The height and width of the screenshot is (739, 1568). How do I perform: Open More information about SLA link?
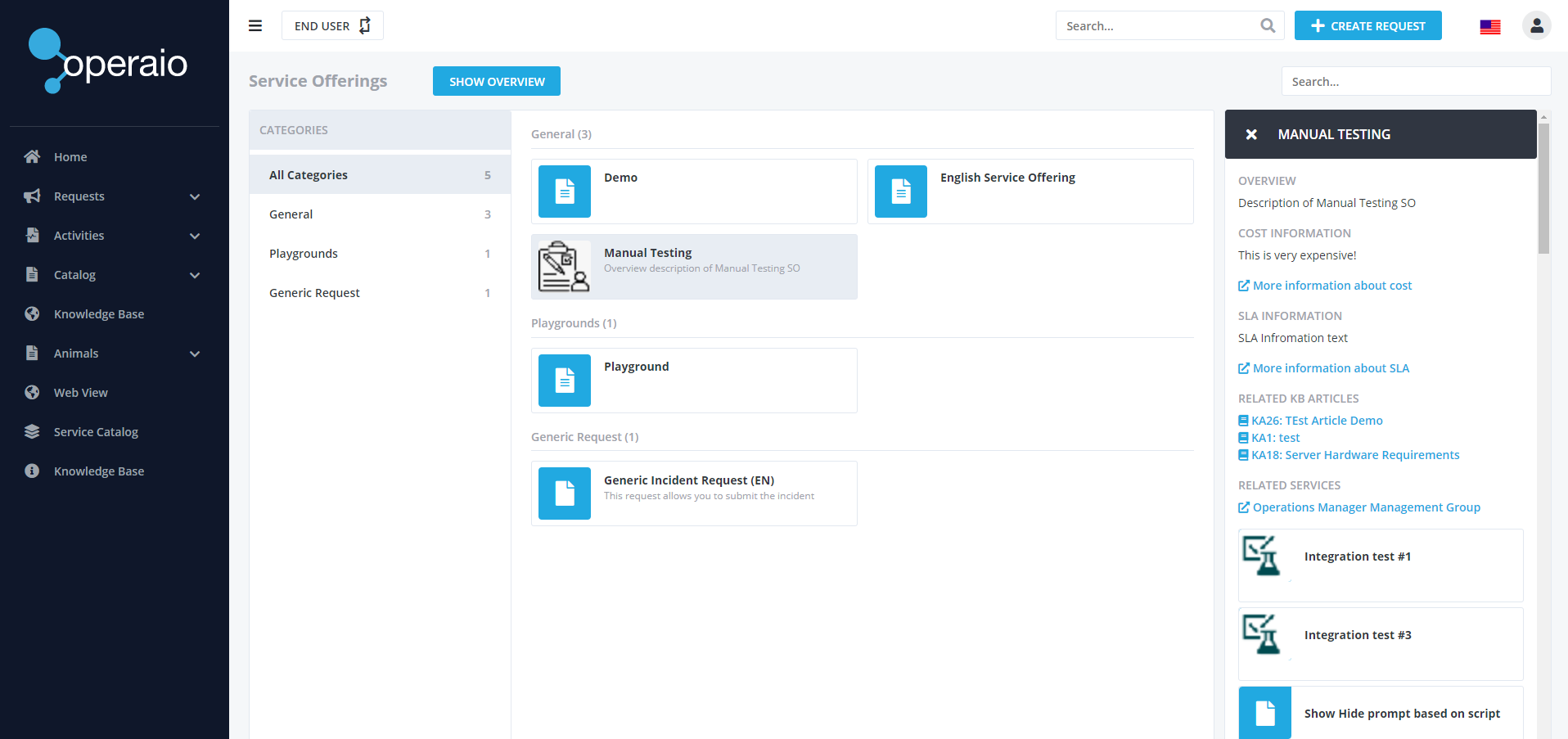coord(1330,368)
